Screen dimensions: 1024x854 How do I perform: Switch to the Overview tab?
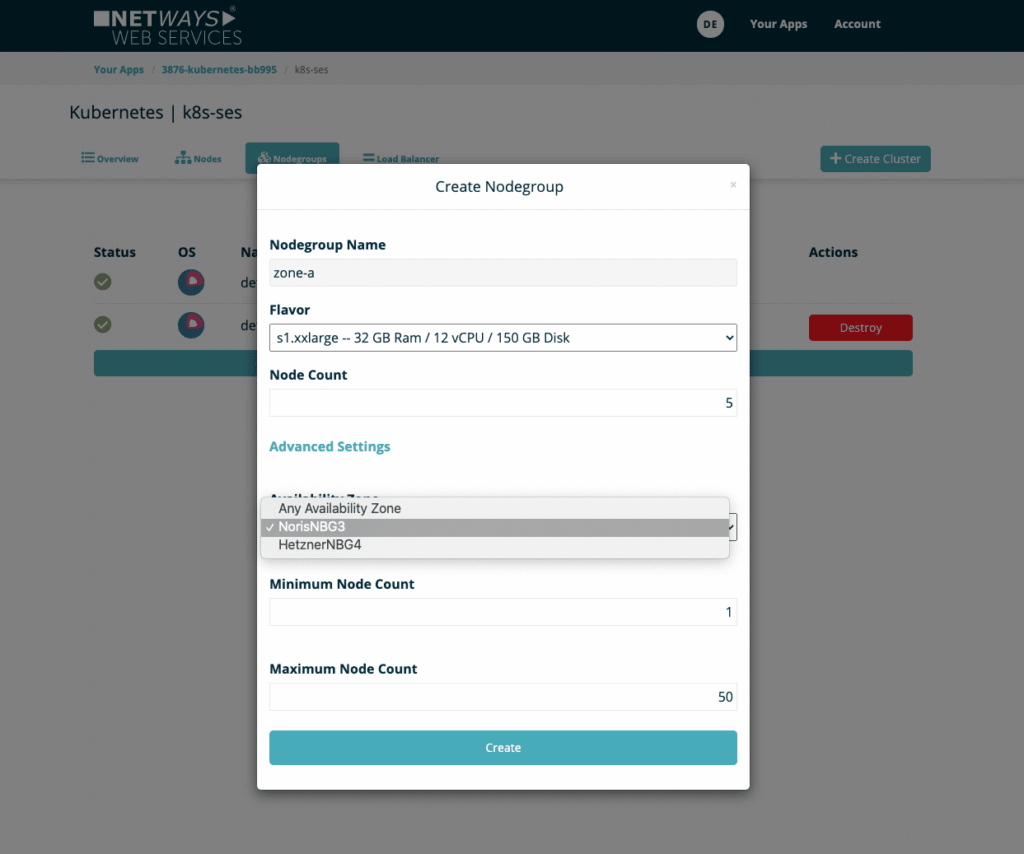pyautogui.click(x=110, y=159)
